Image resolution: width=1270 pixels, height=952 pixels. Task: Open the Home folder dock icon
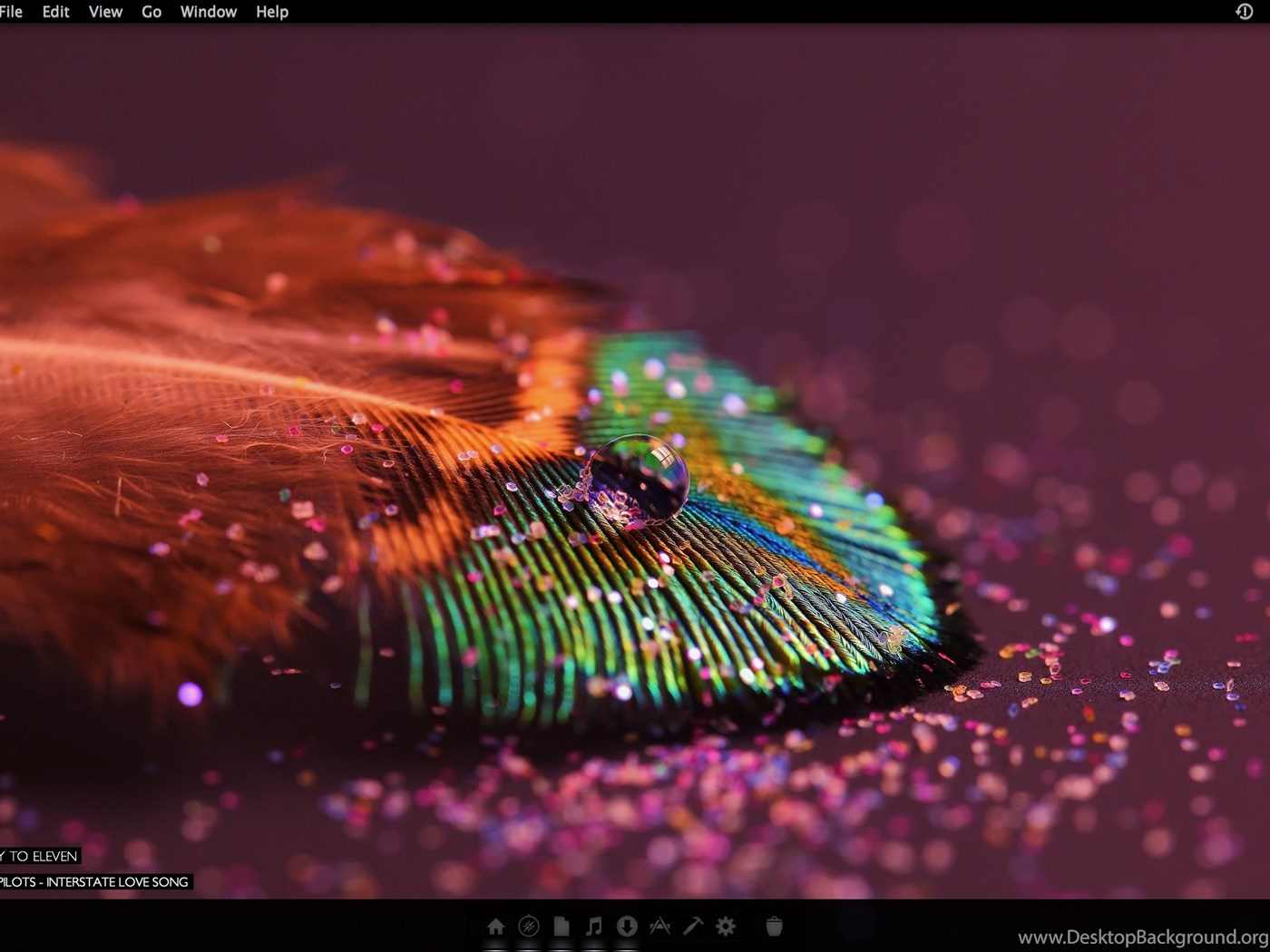point(495,926)
